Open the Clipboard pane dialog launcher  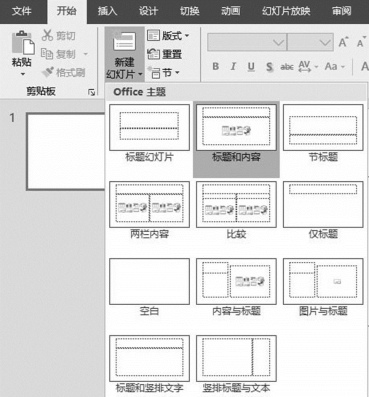(x=91, y=92)
